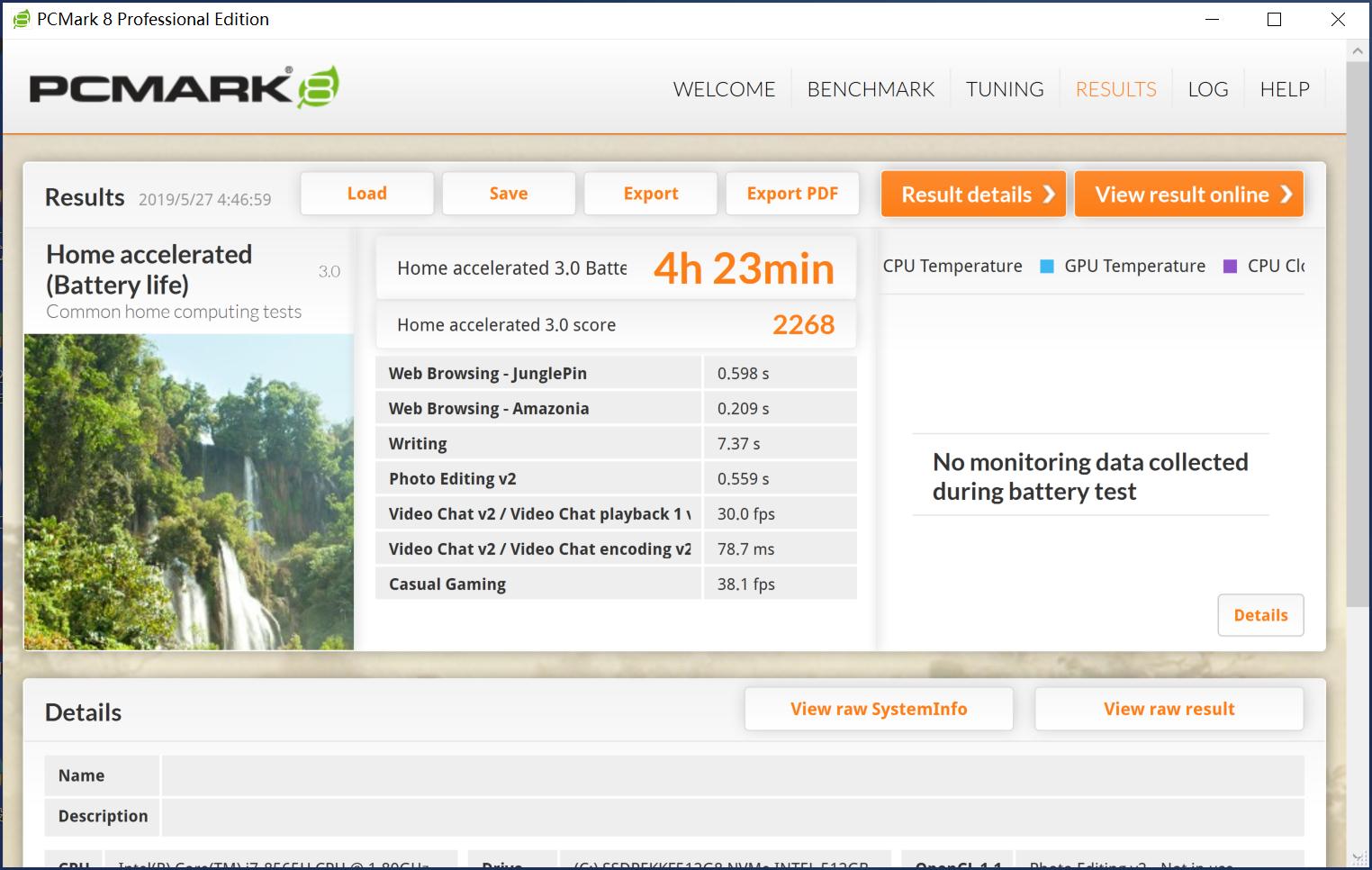Toggle the GPU Temperature blue legend square
The width and height of the screenshot is (1372, 870).
click(x=1047, y=267)
